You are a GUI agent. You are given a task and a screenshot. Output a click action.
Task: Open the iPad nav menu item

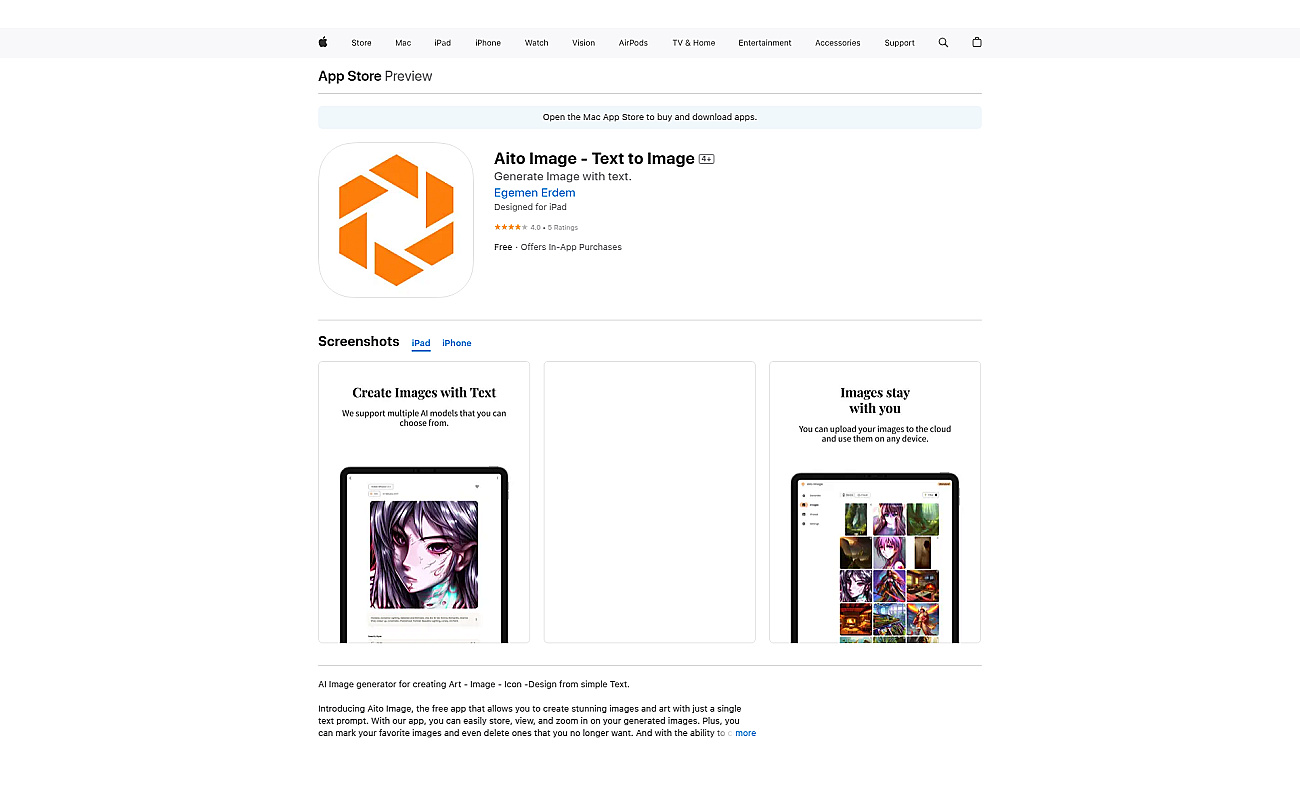(x=442, y=43)
